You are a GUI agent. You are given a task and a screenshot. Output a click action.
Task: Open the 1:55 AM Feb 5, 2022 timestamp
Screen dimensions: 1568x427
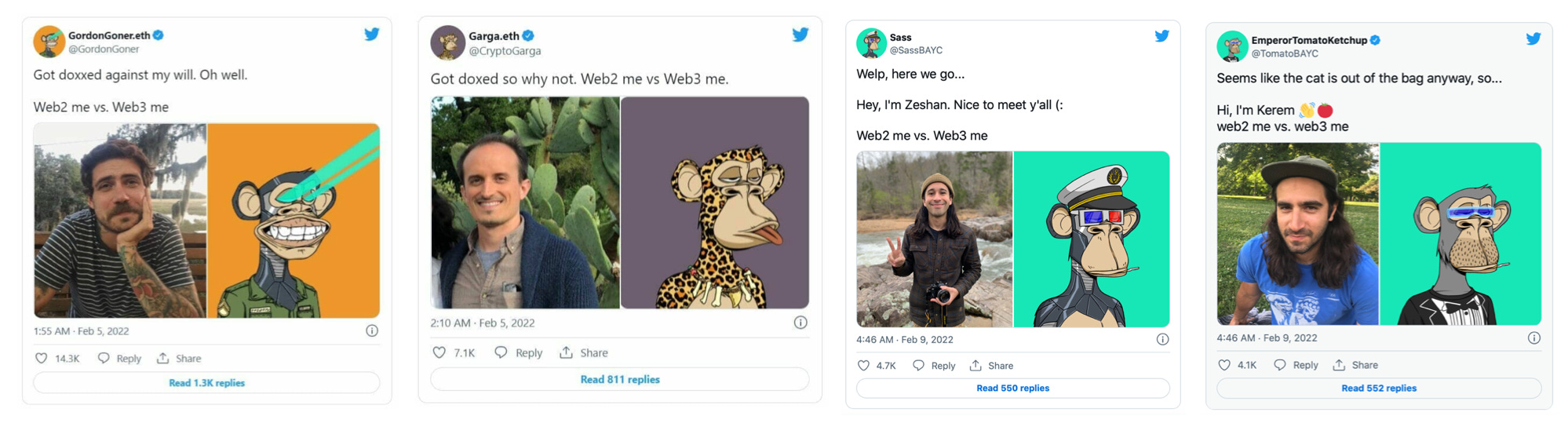point(81,331)
